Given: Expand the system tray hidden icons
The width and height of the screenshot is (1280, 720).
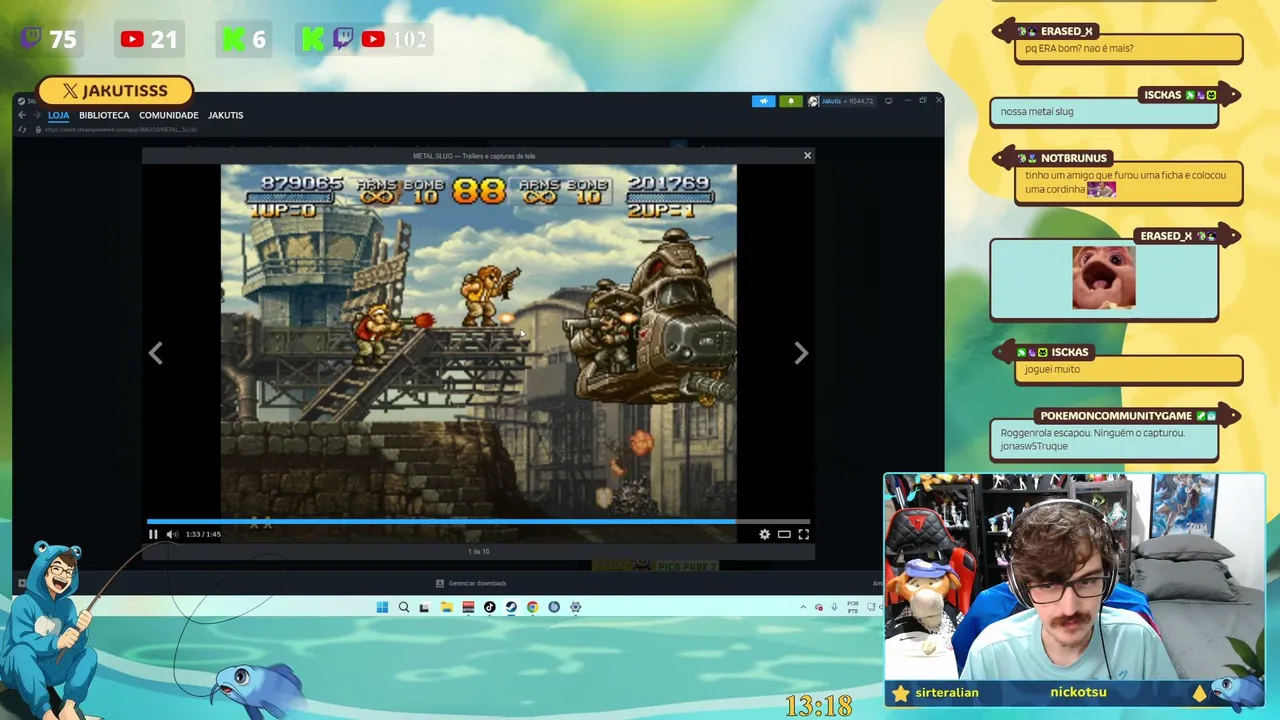Looking at the screenshot, I should pos(803,607).
